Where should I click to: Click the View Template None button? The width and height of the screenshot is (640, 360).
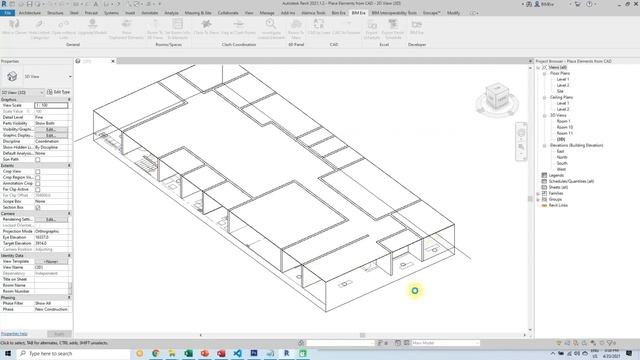(51, 262)
